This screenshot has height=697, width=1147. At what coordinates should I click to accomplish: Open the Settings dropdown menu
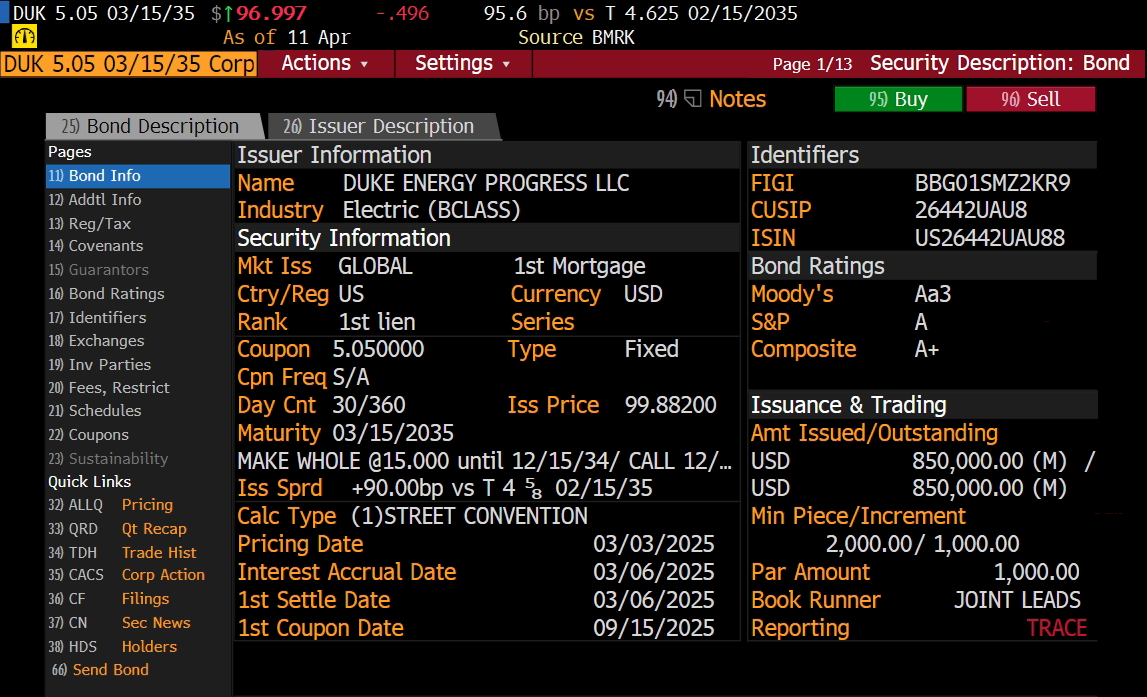click(463, 64)
